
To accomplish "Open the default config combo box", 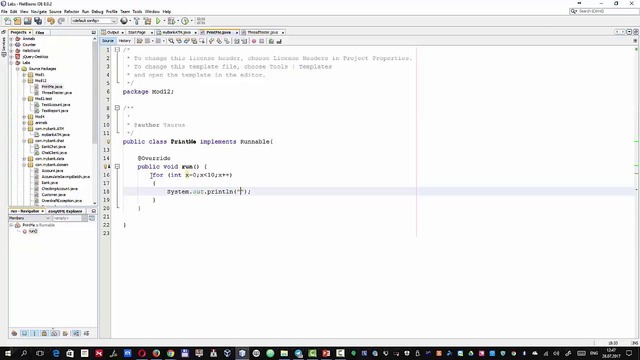I will pyautogui.click(x=94, y=21).
